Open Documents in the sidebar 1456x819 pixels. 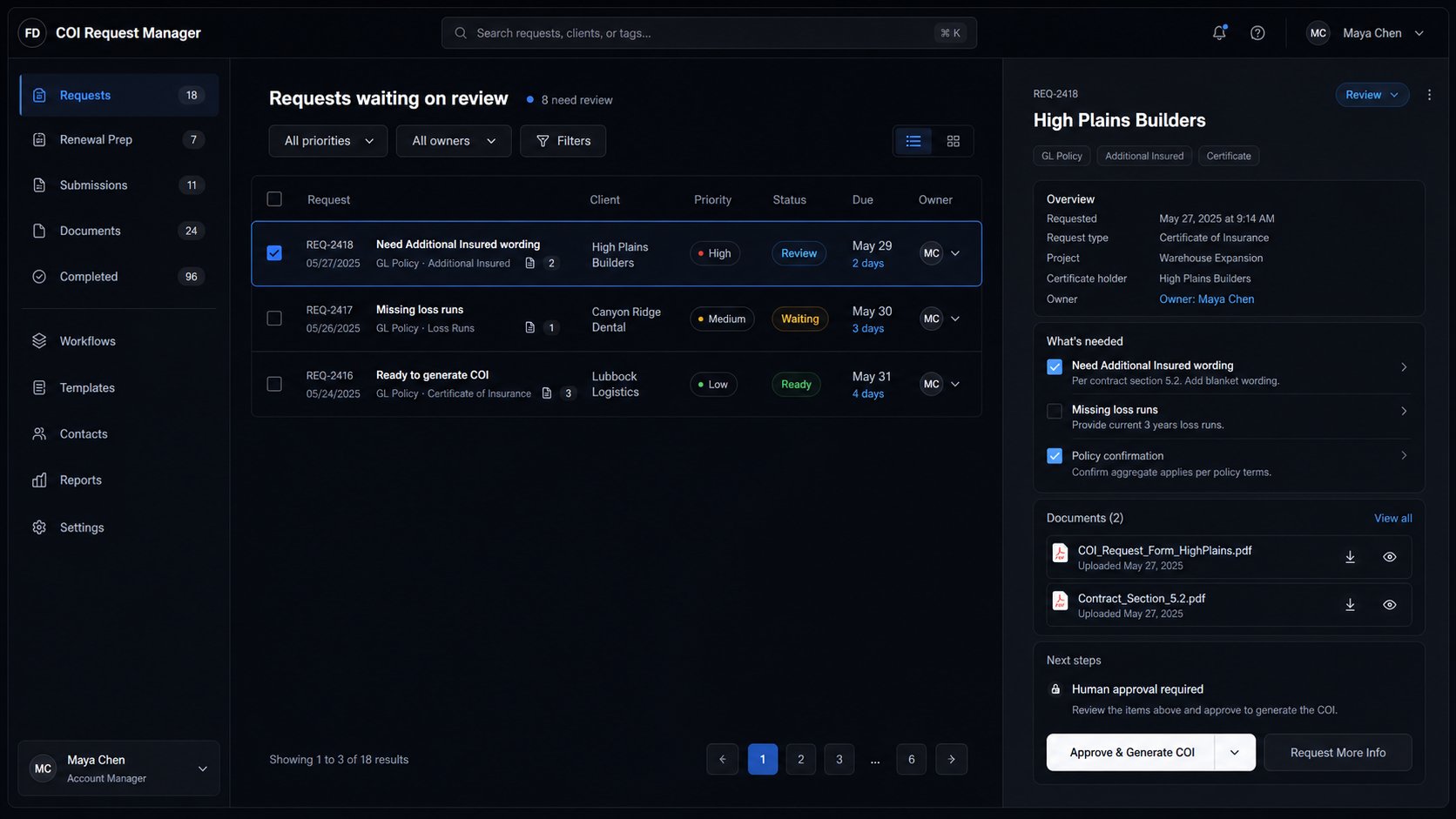(x=118, y=231)
